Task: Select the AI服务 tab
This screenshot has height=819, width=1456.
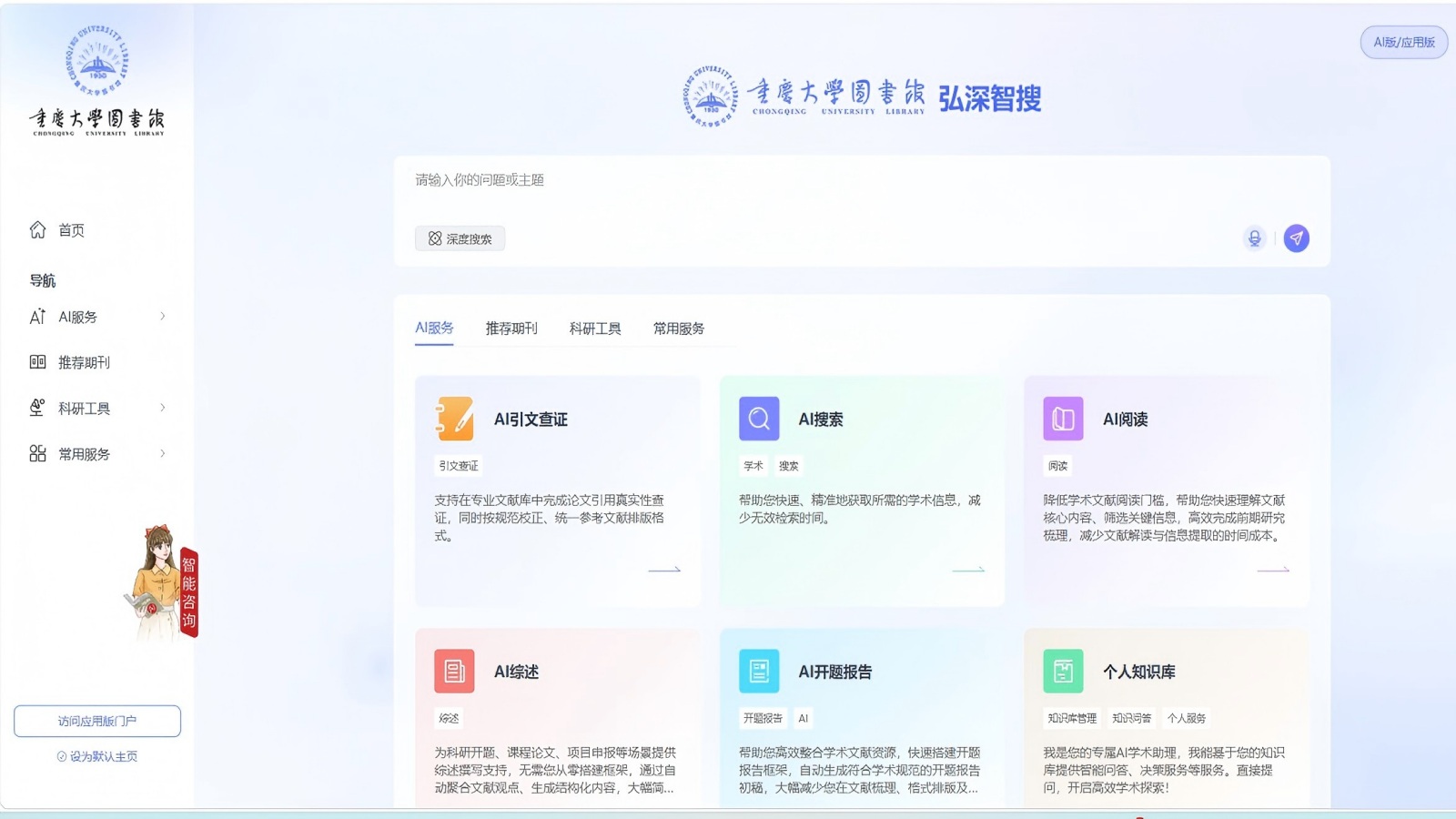Action: click(x=434, y=328)
